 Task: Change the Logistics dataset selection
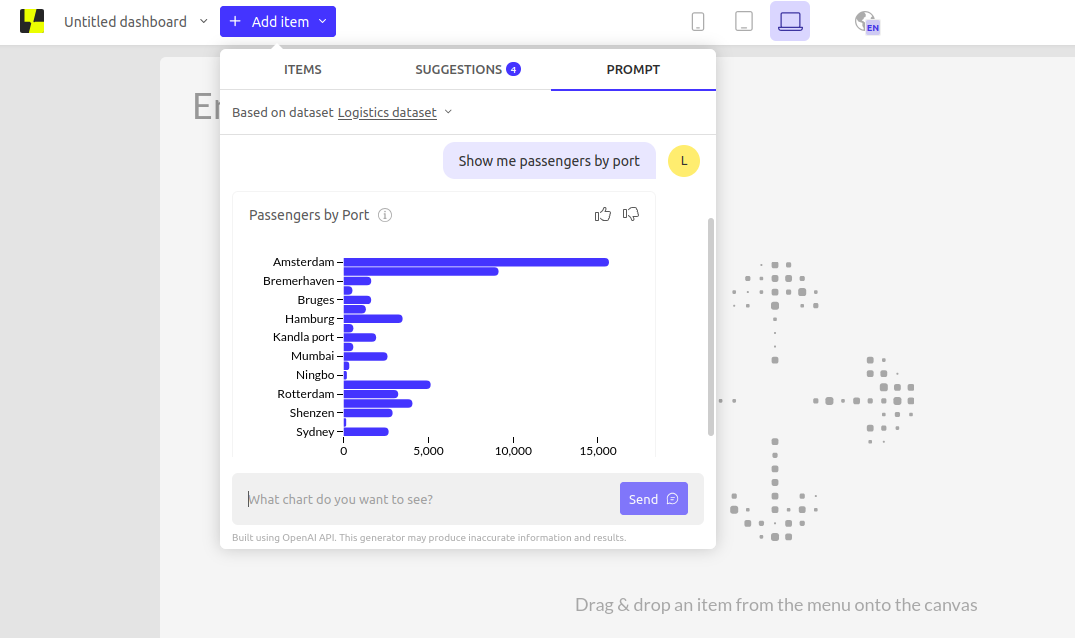448,112
